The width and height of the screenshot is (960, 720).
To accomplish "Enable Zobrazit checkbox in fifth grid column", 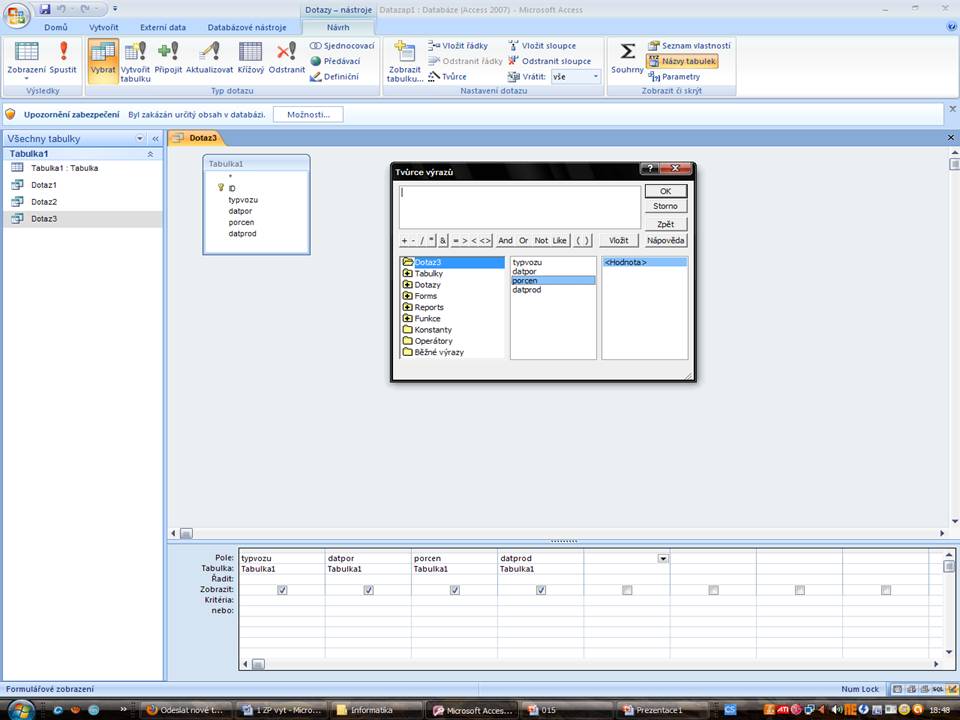I will pyautogui.click(x=627, y=590).
